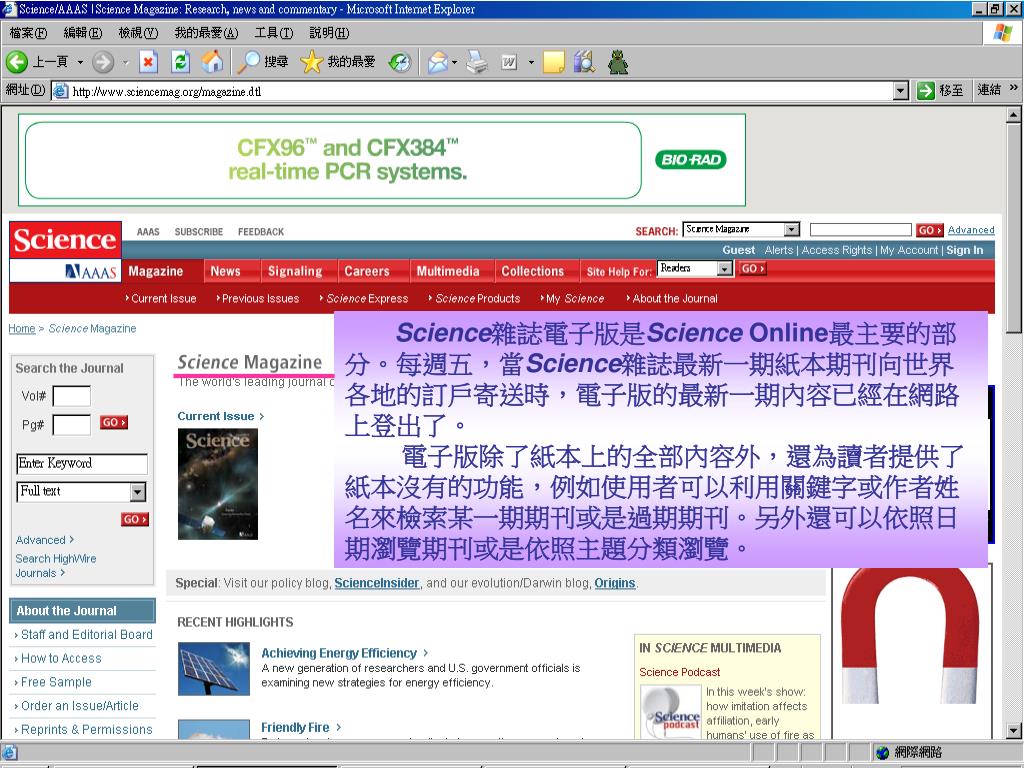Click the Enter Keyword search field

pos(82,464)
